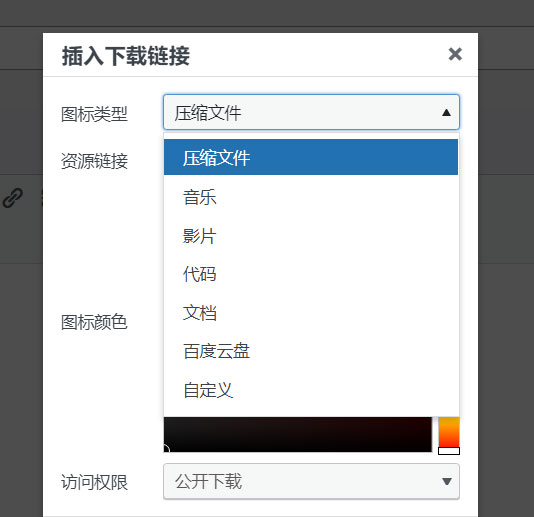Click inside the dark color saturation area
This screenshot has width=534, height=517.
pos(298,434)
